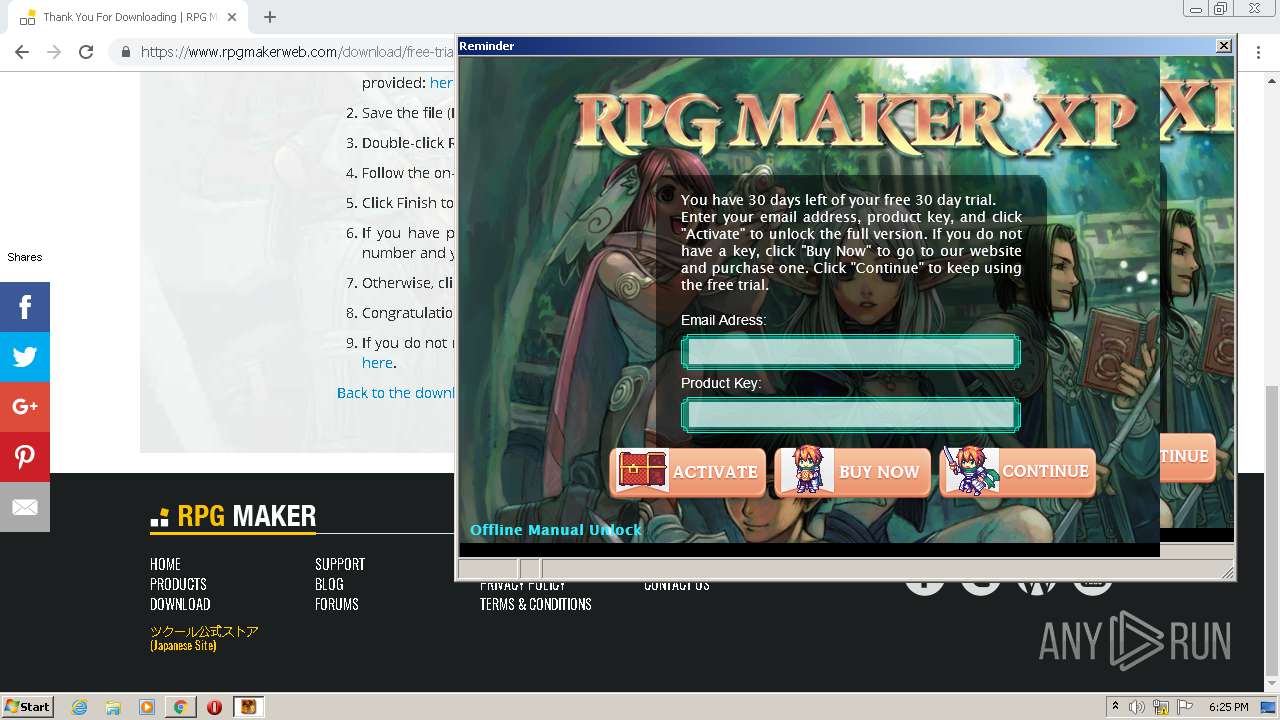Viewport: 1280px width, 720px height.
Task: Click the Reminder window resize grip
Action: (x=1228, y=572)
